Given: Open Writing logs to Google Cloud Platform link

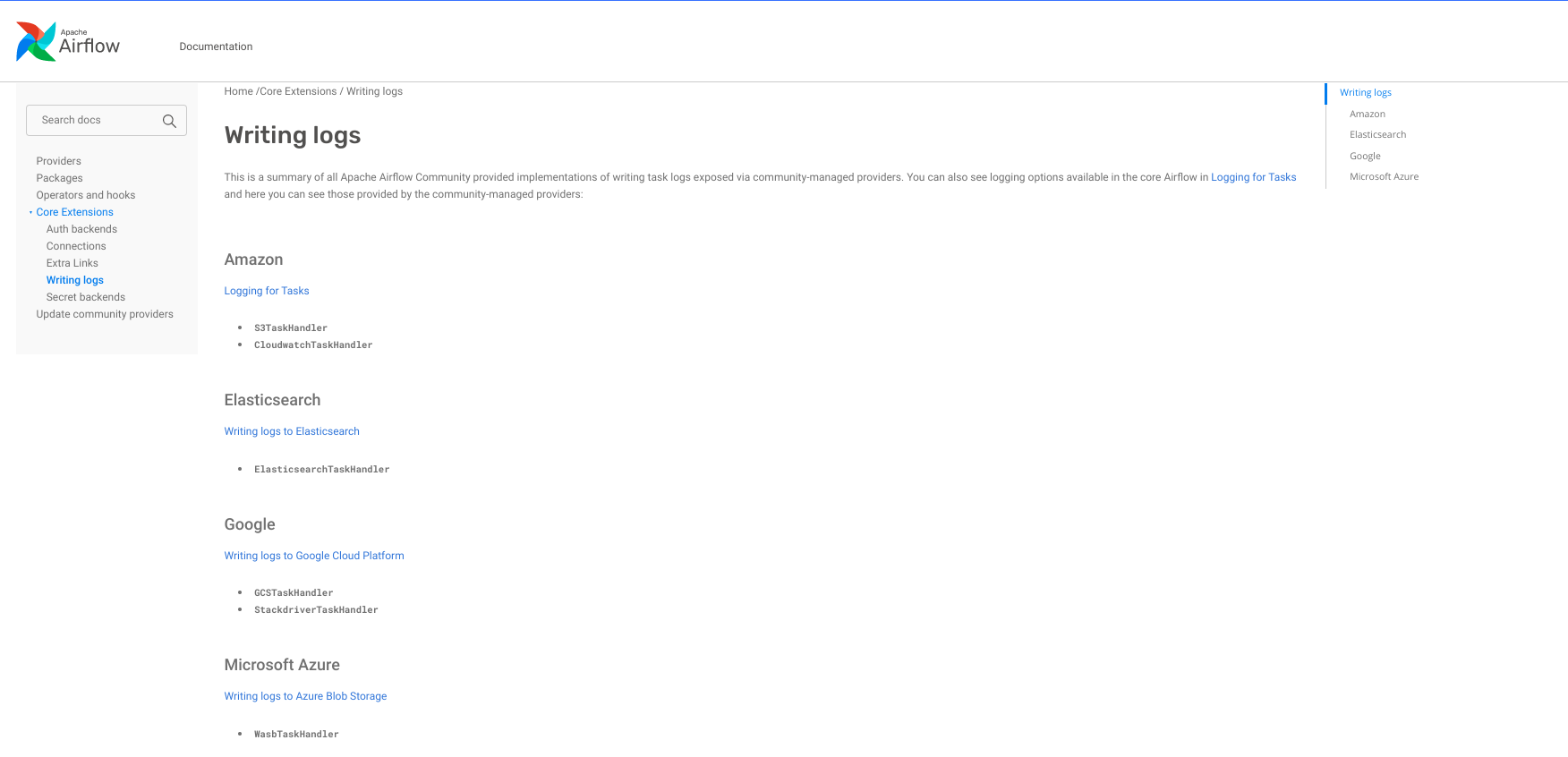Looking at the screenshot, I should 314,556.
